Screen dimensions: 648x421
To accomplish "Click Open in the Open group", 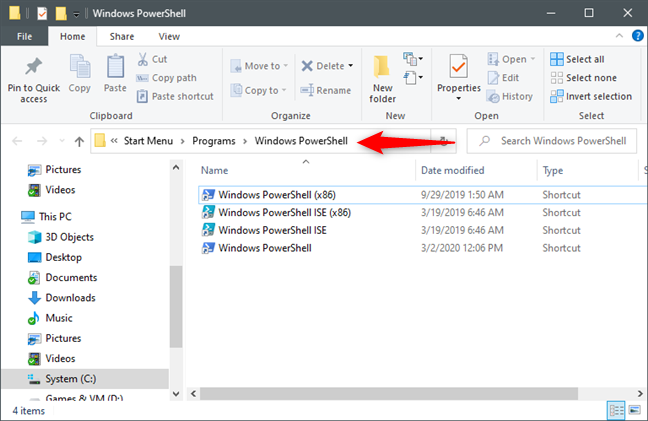I will point(511,59).
